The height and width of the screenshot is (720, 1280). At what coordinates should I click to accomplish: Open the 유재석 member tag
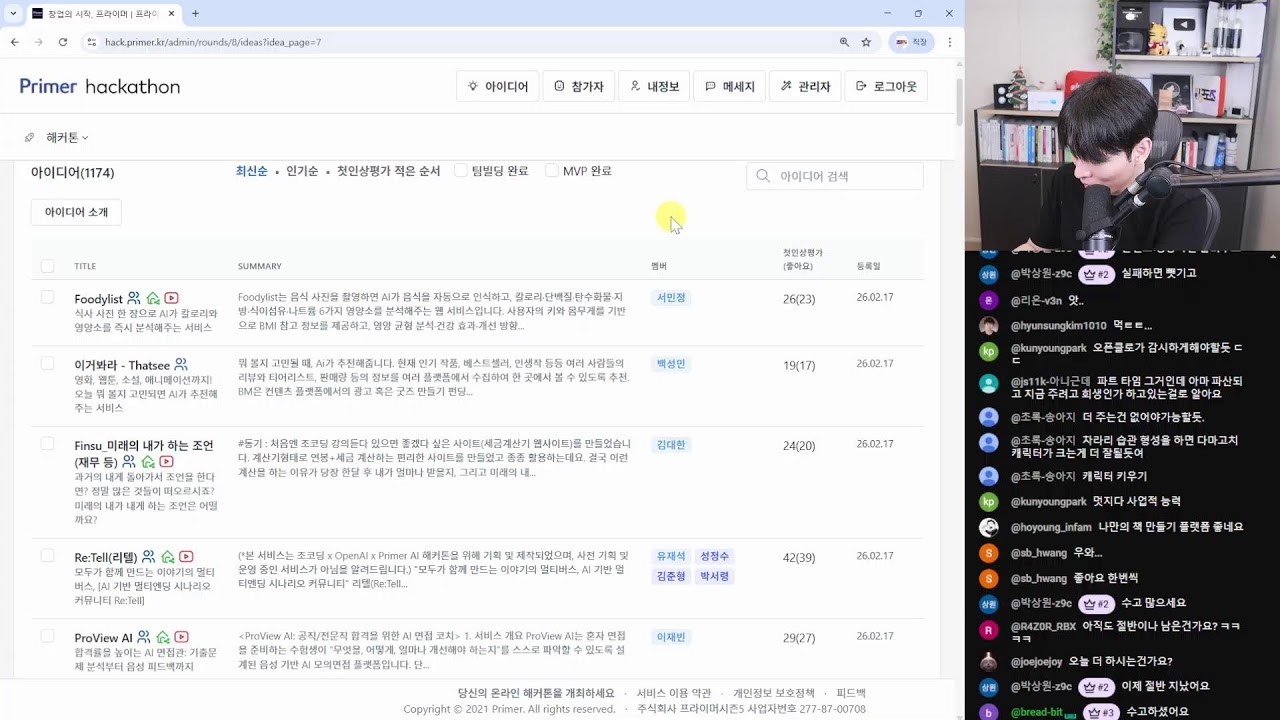(671, 556)
